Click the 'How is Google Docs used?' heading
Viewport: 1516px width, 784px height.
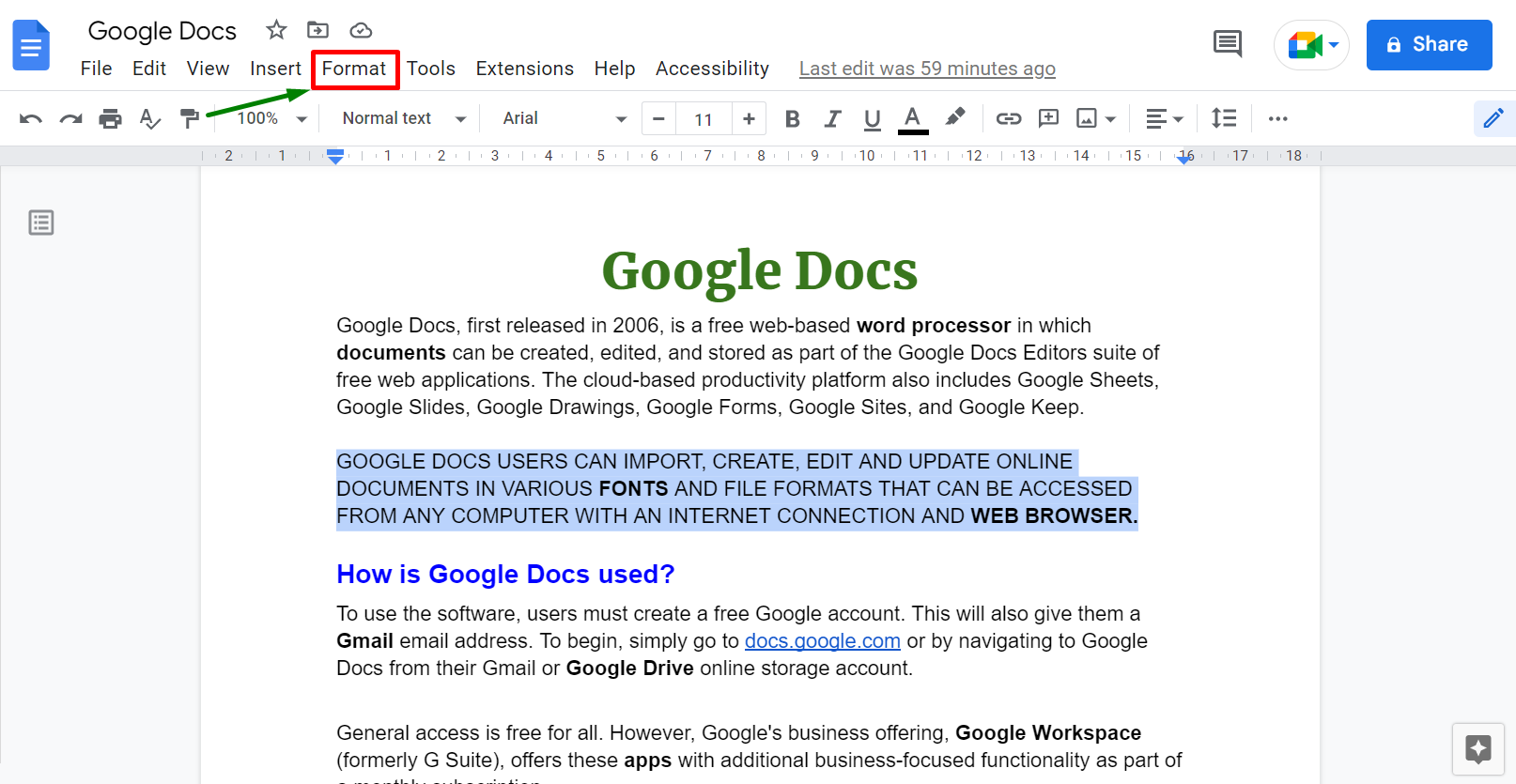coord(505,574)
